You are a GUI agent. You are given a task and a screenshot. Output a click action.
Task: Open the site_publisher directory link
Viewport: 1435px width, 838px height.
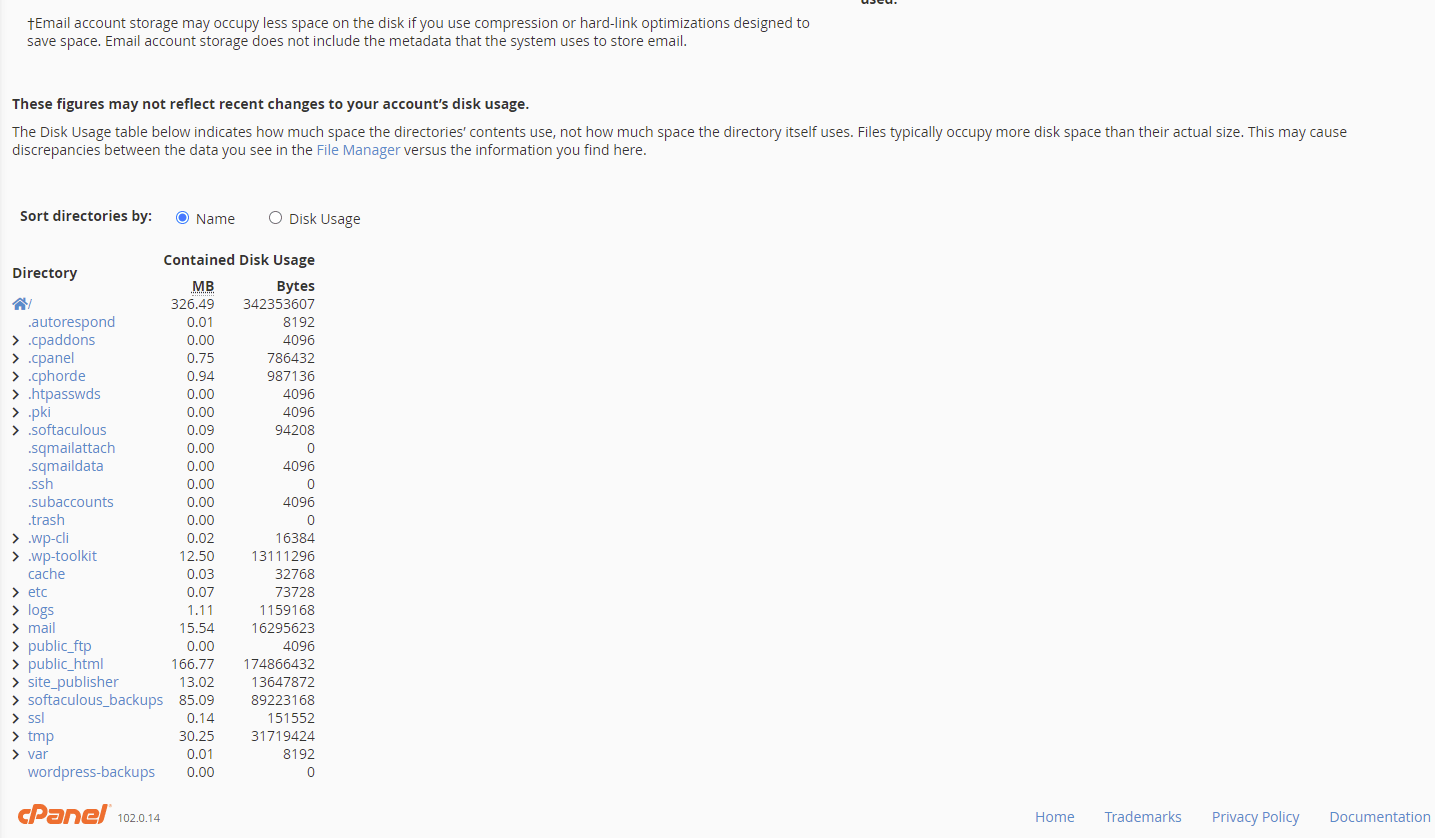pyautogui.click(x=73, y=682)
